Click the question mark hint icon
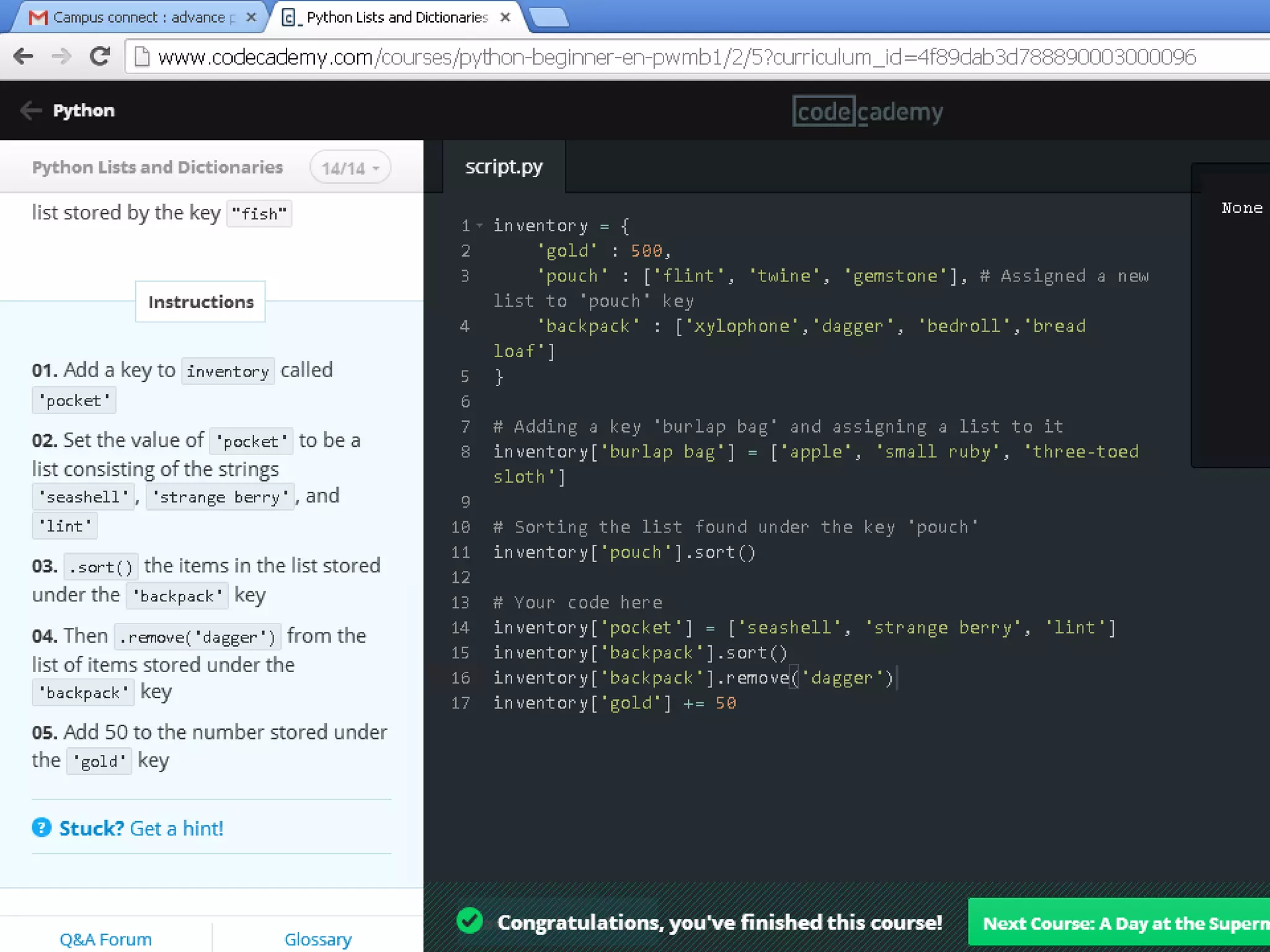Image resolution: width=1270 pixels, height=952 pixels. click(42, 827)
